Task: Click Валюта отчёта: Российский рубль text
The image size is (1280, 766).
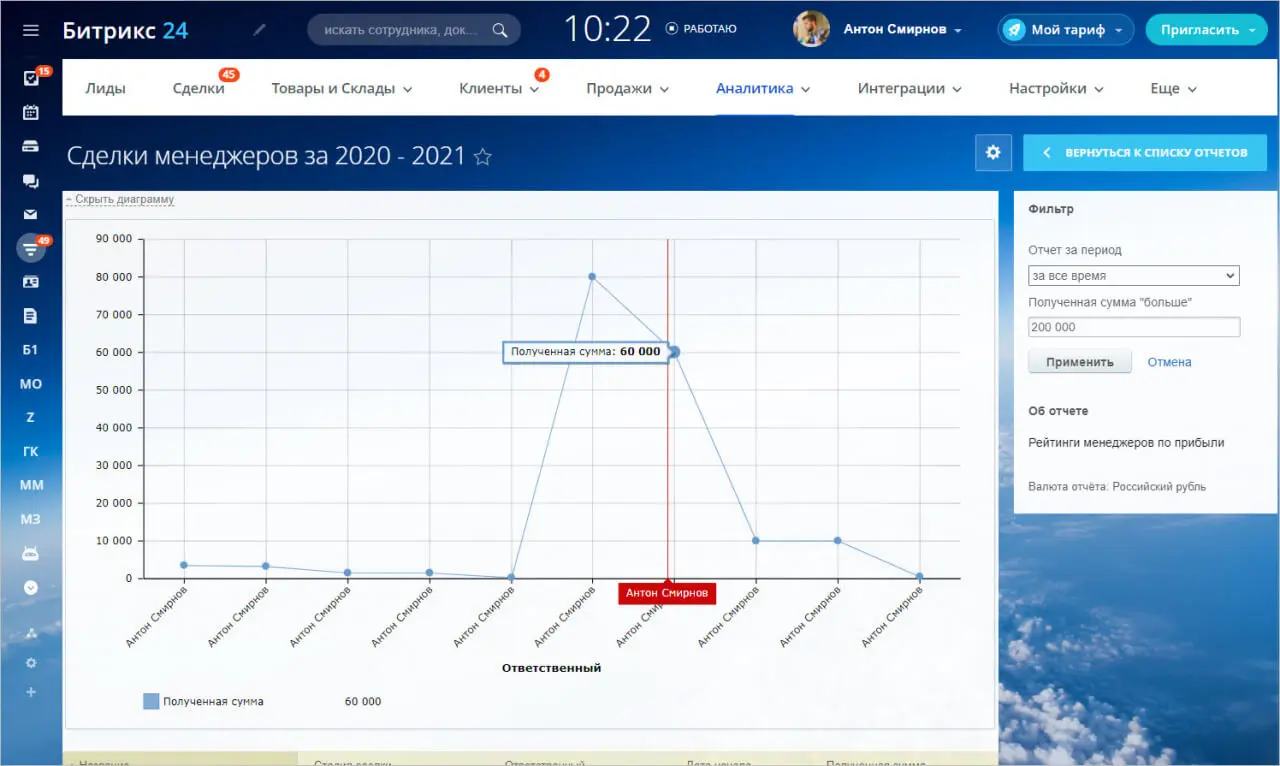Action: point(1117,486)
